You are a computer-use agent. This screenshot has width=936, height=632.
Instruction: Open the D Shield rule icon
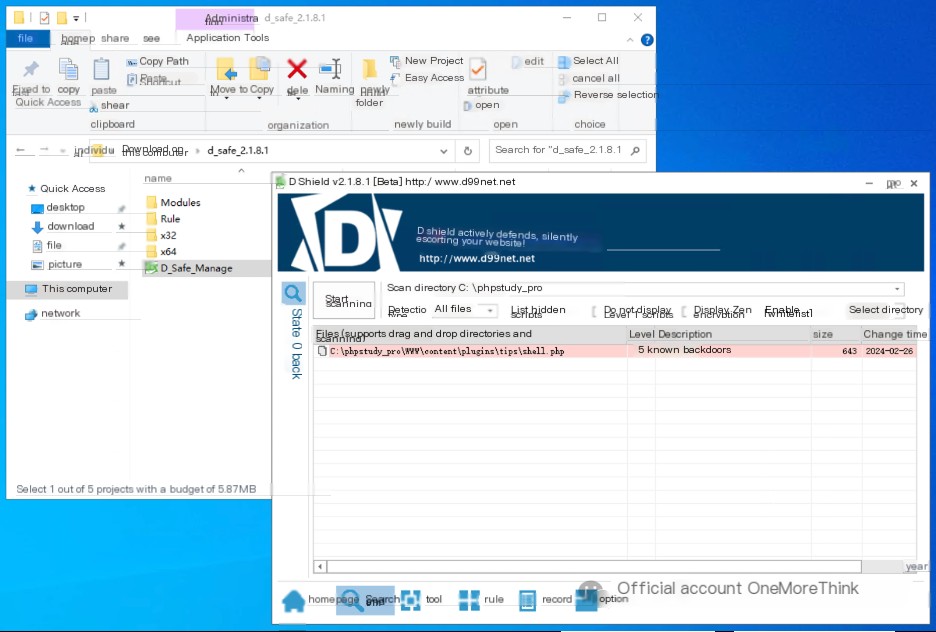[469, 600]
